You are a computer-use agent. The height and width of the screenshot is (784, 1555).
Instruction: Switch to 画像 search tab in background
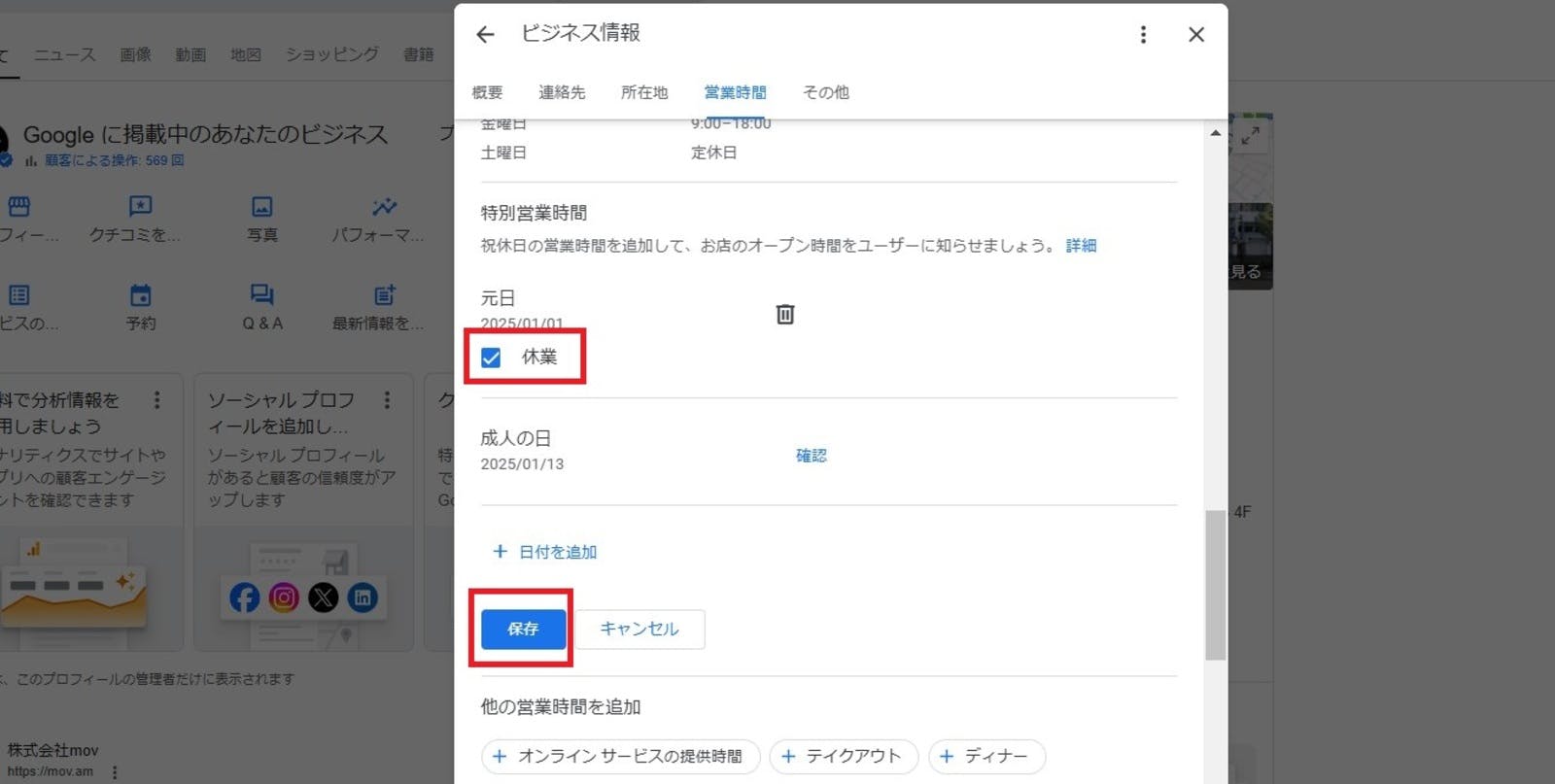(135, 54)
